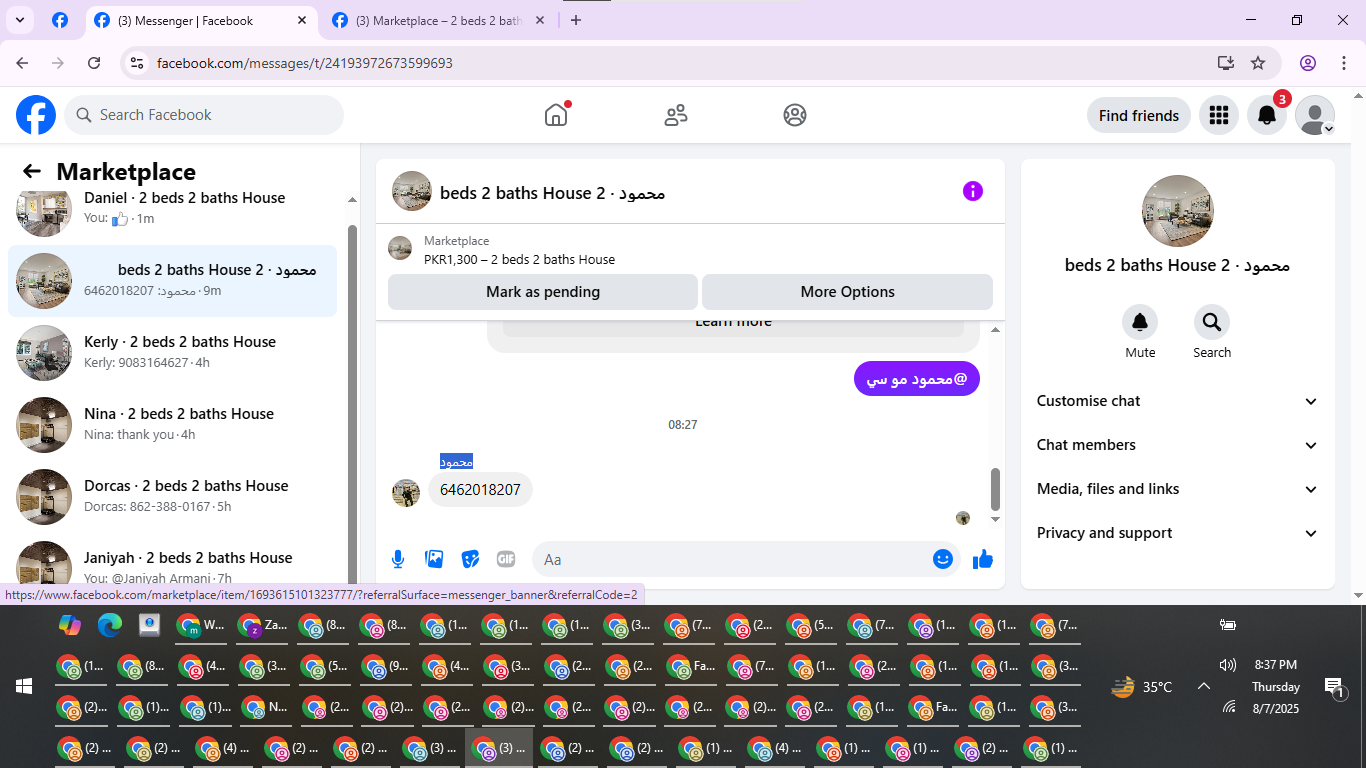
Task: Search within the conversation using magnifier
Action: coord(1212,322)
